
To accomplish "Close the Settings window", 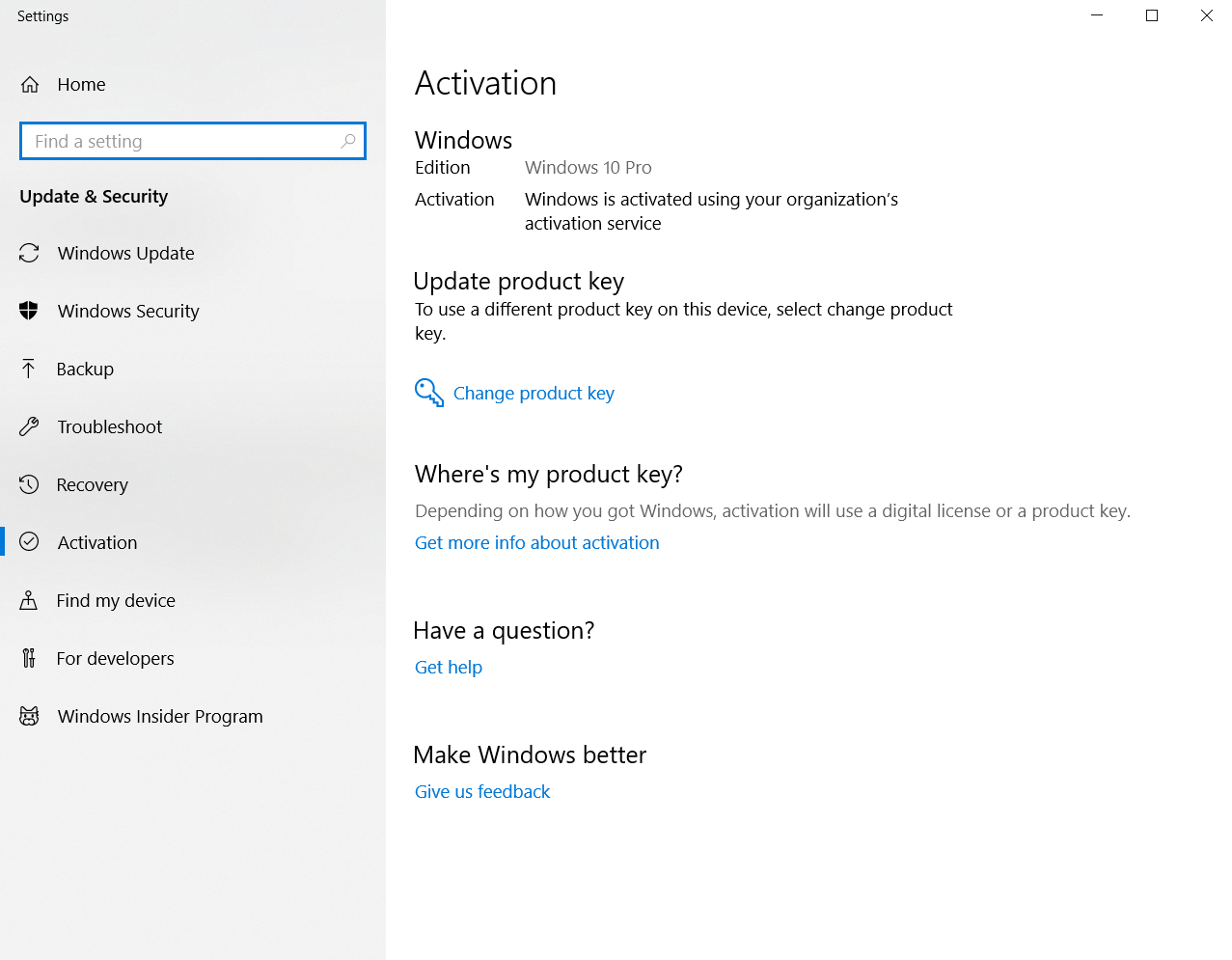I will click(1206, 15).
